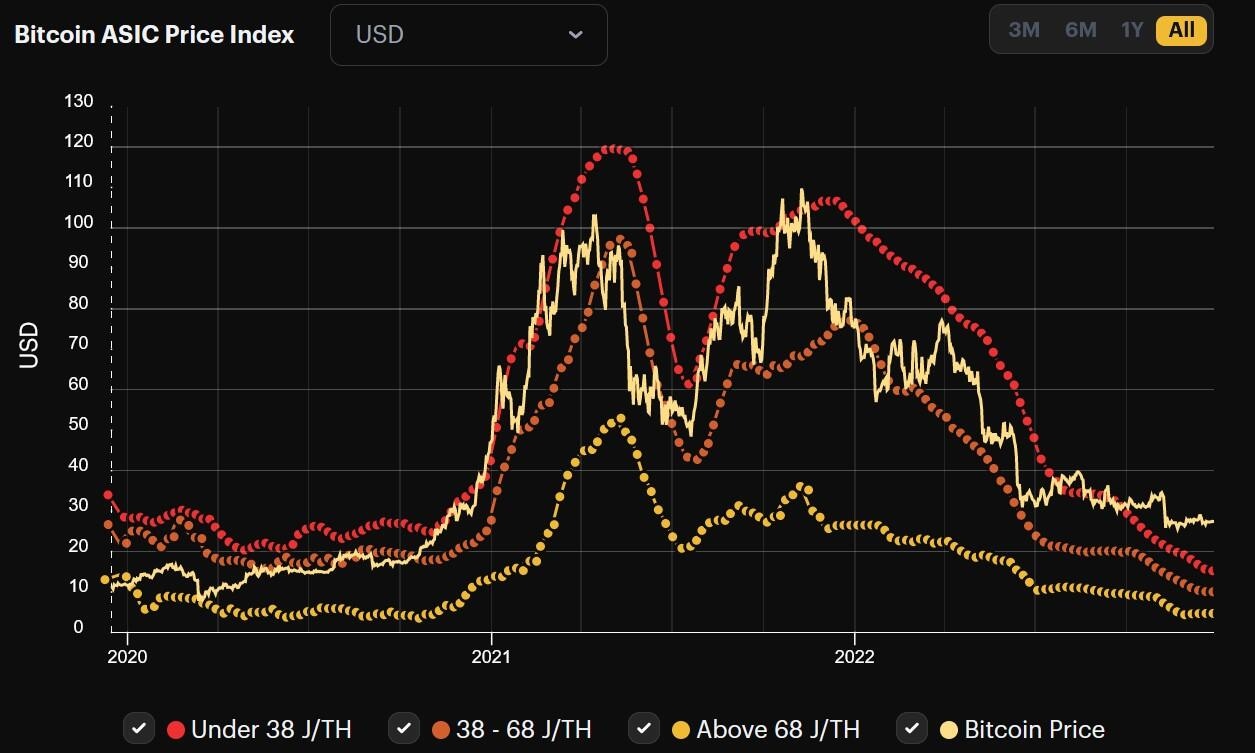
Task: Switch to the 3M time range
Action: point(1023,30)
